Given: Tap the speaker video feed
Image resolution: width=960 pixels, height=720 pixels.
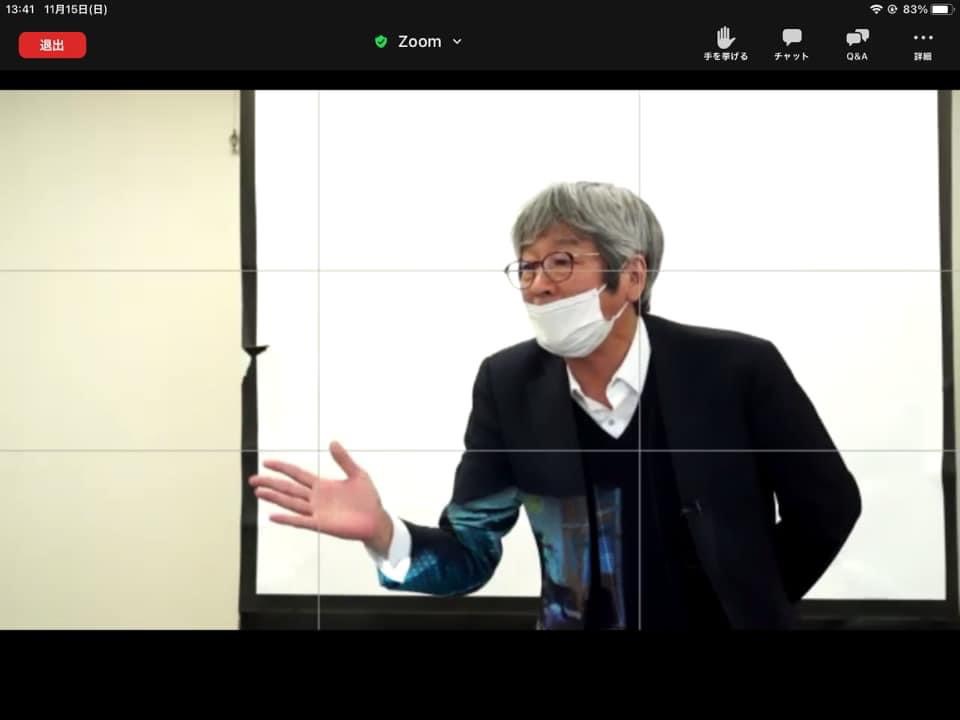Looking at the screenshot, I should (x=480, y=360).
